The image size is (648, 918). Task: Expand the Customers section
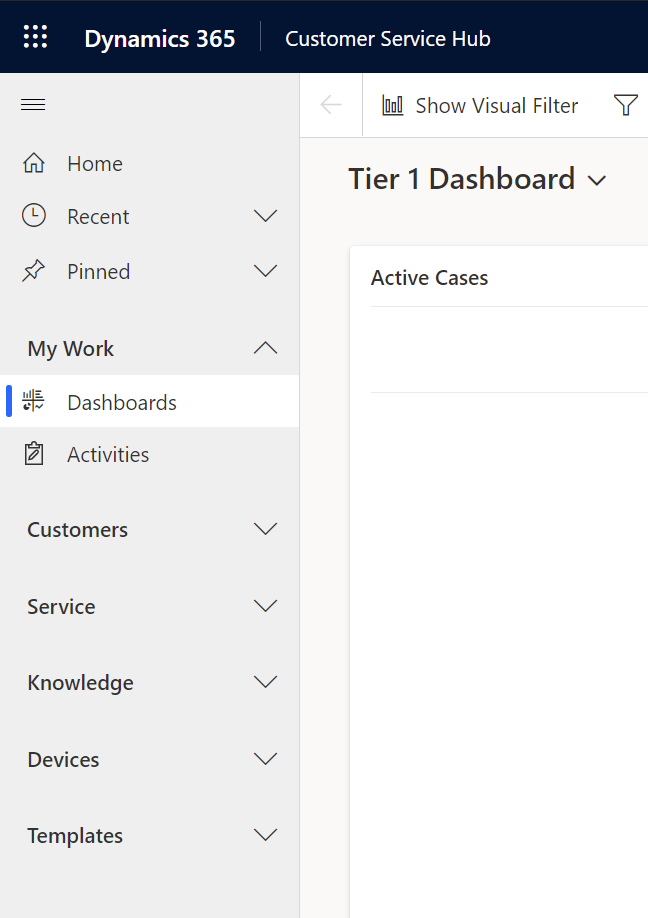click(265, 529)
